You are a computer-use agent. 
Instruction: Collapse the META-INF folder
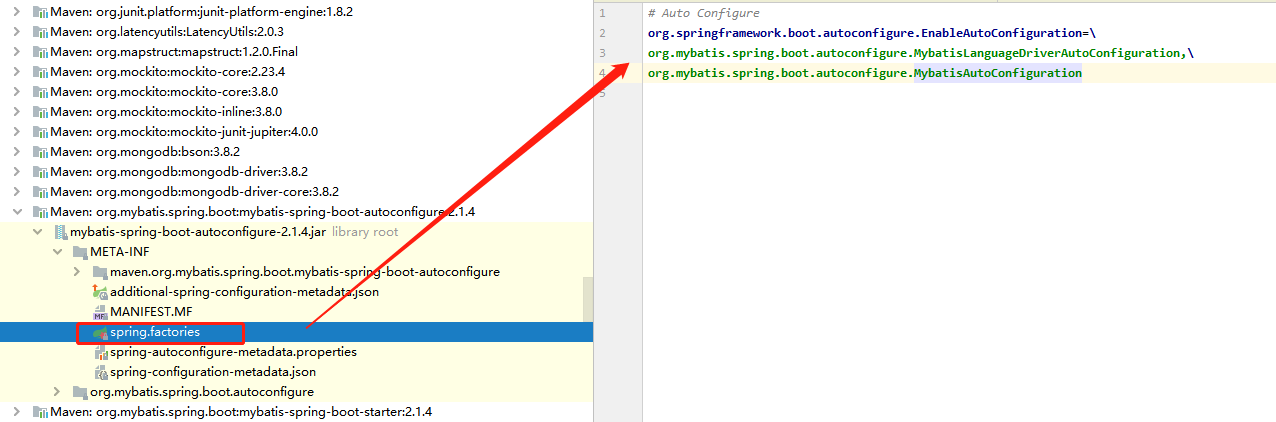pyautogui.click(x=57, y=252)
